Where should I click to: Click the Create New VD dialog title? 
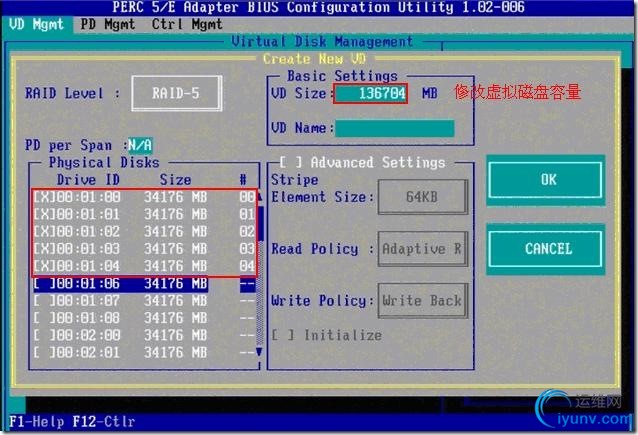pyautogui.click(x=315, y=59)
